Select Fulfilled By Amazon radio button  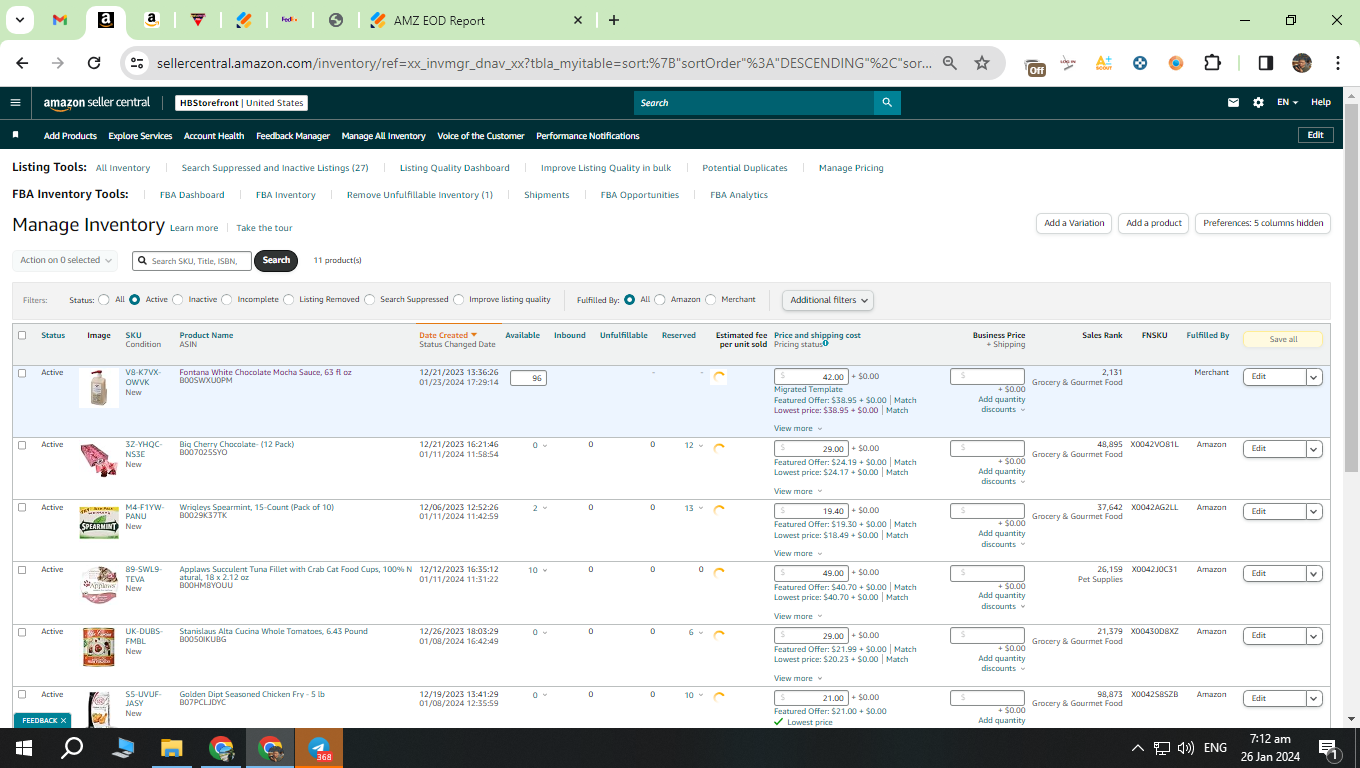(660, 299)
